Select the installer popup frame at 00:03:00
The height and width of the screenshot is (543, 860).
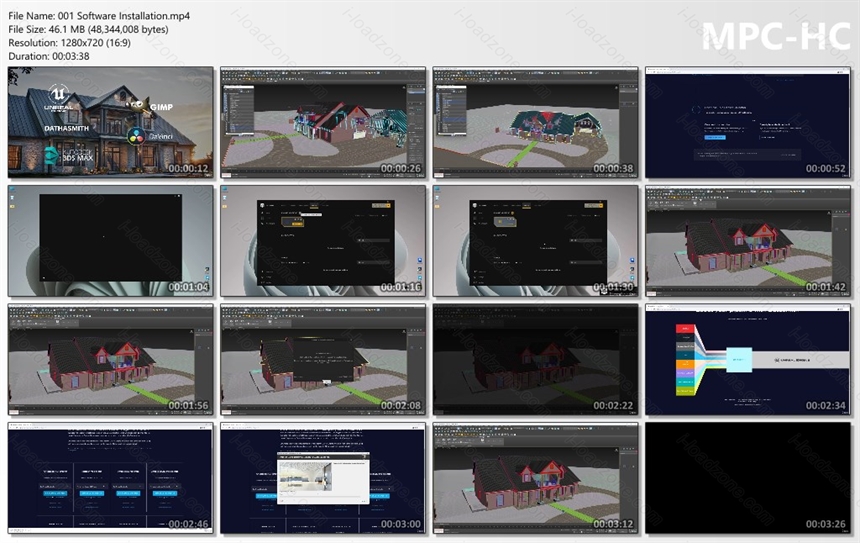pyautogui.click(x=323, y=478)
